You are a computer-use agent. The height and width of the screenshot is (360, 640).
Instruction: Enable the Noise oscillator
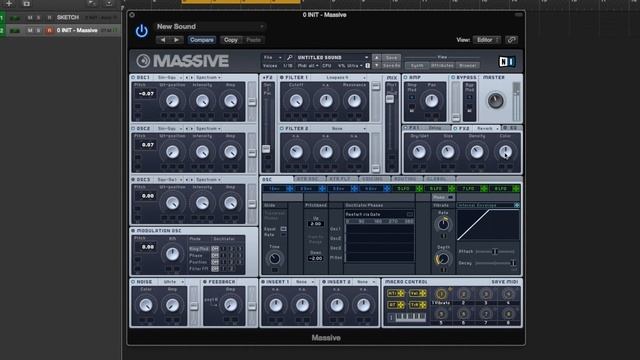pyautogui.click(x=133, y=282)
